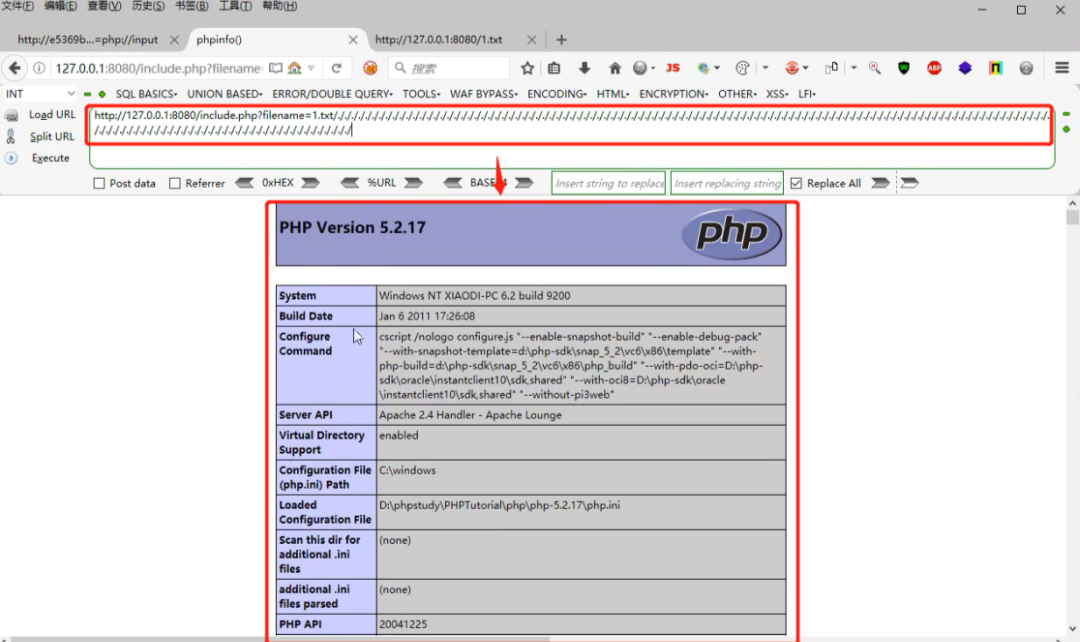This screenshot has height=642, width=1080.
Task: Click the Split URL icon in HackBar
Action: [x=11, y=136]
